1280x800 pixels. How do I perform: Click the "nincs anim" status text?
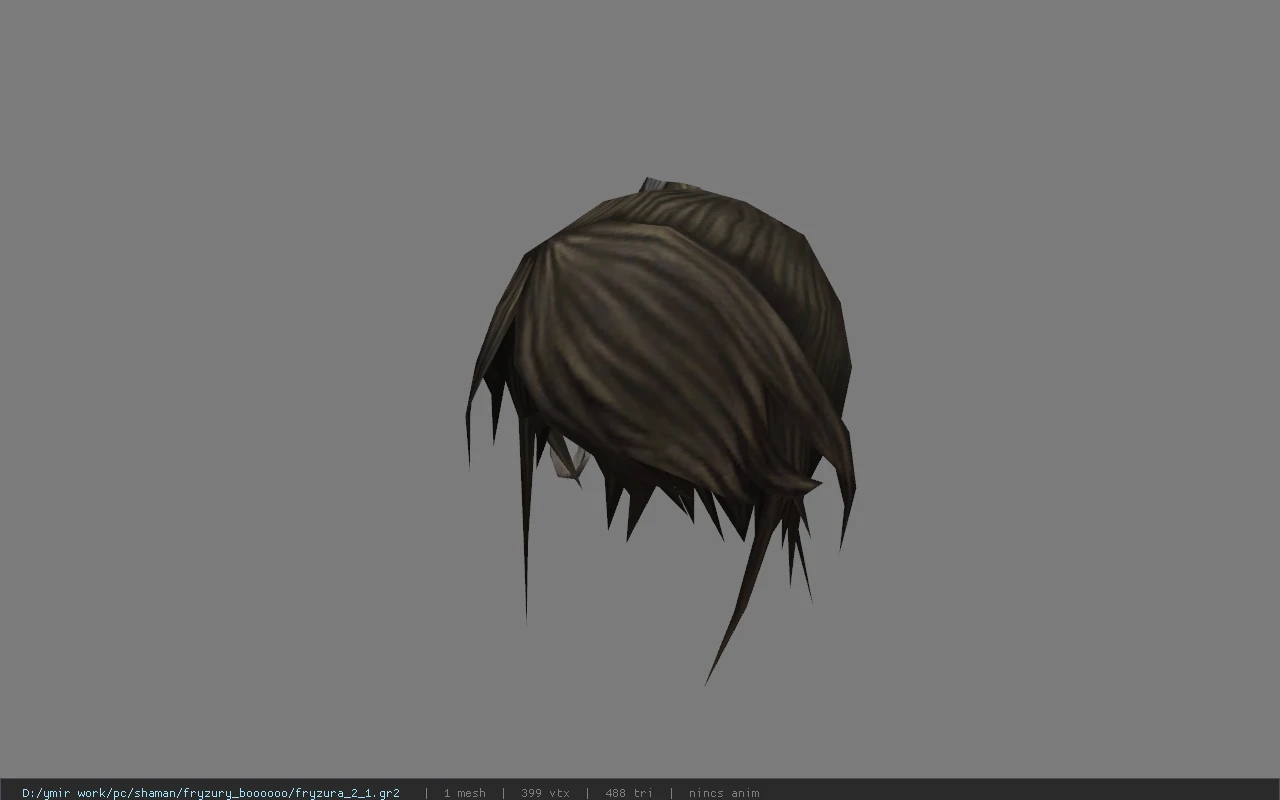tap(724, 793)
